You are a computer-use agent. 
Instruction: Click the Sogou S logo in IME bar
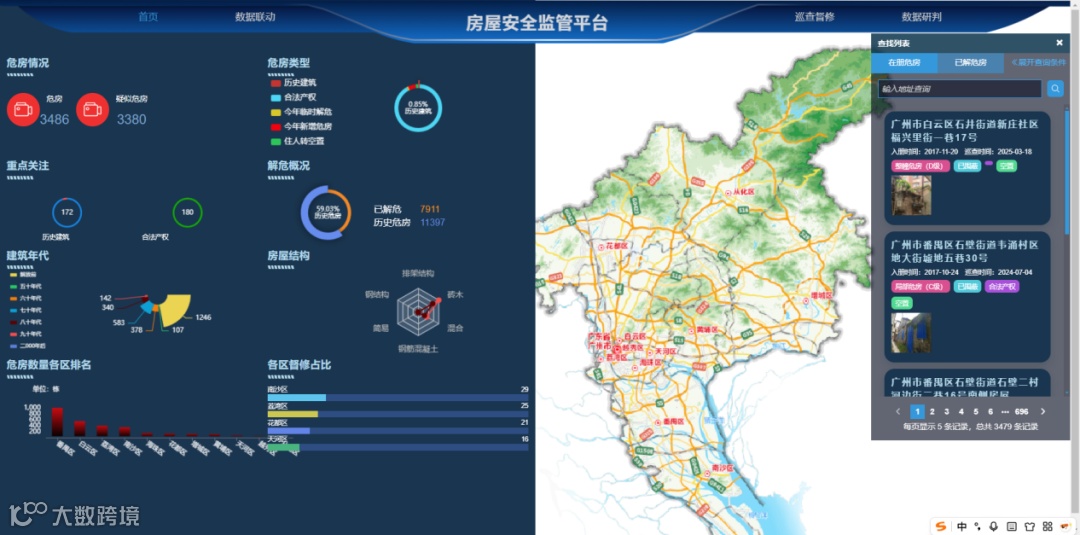pos(941,526)
